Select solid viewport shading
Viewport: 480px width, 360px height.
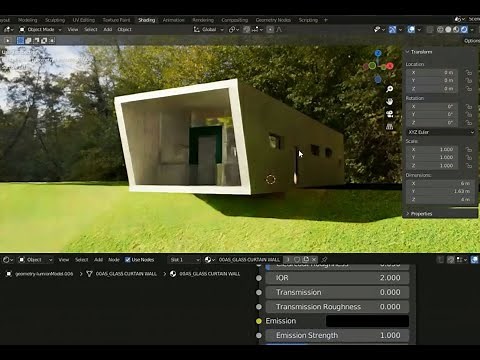(x=448, y=30)
